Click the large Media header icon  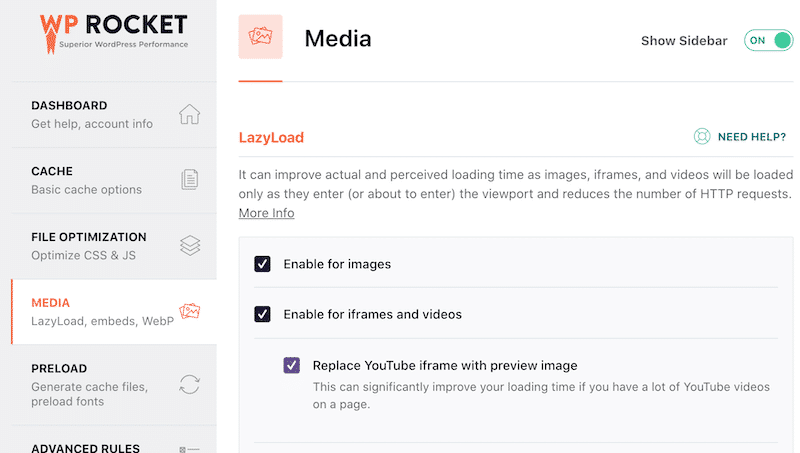260,37
